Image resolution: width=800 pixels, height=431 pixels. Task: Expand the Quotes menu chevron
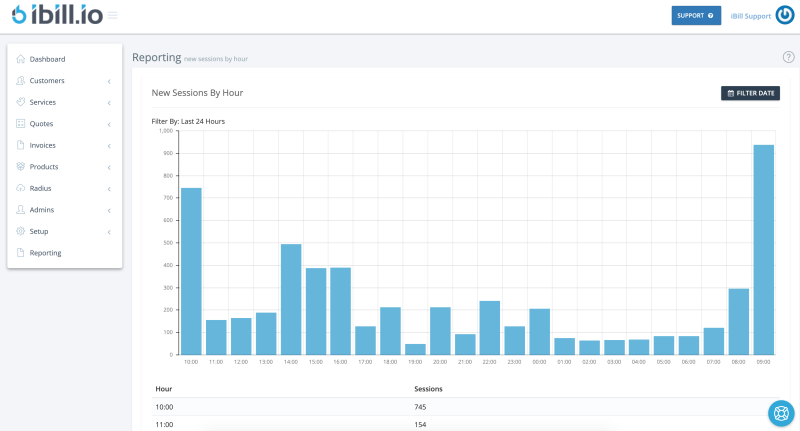point(109,124)
